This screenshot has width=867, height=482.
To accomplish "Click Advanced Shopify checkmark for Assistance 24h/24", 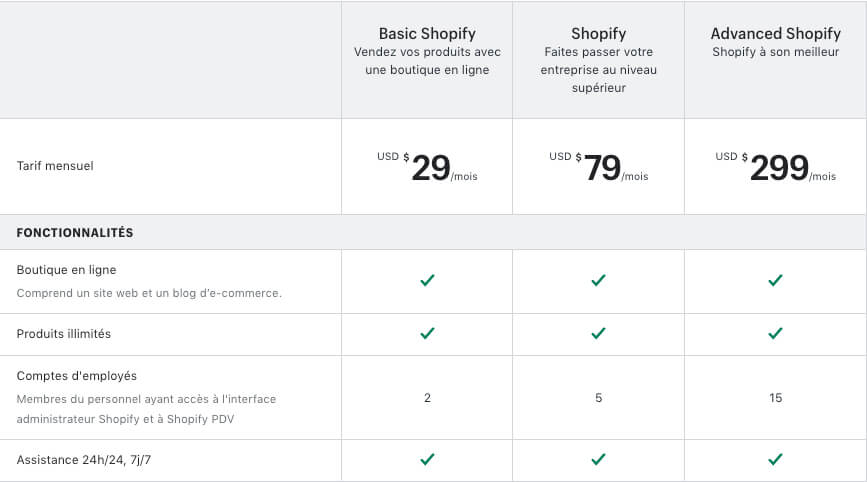I will pyautogui.click(x=775, y=459).
